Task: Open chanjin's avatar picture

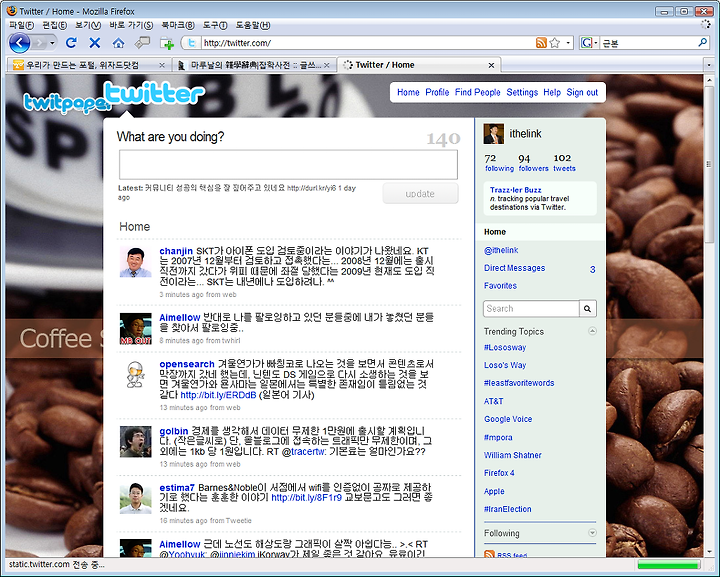Action: (135, 262)
